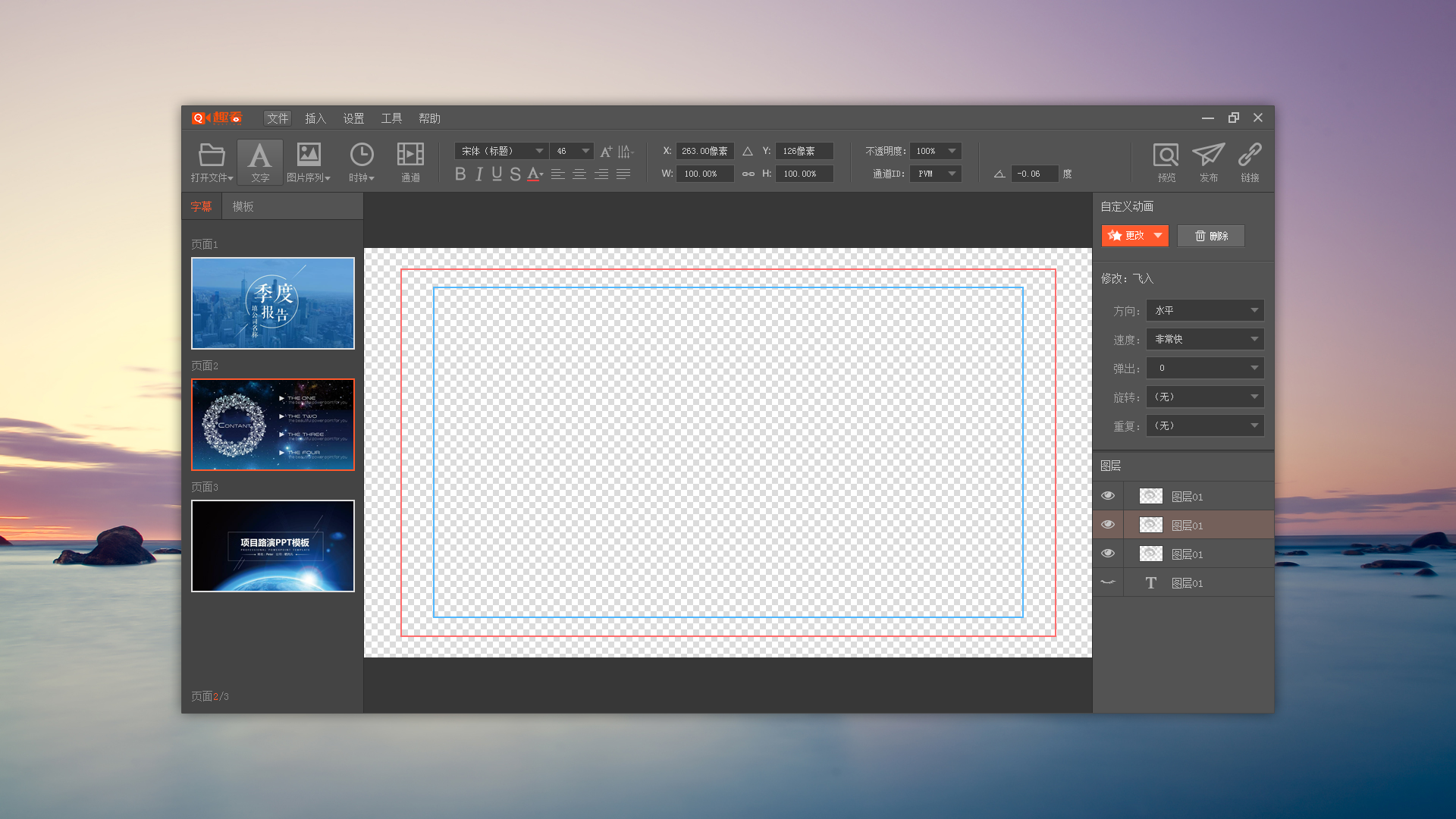The height and width of the screenshot is (819, 1456).
Task: Click the 发布 publish icon
Action: 1209,162
